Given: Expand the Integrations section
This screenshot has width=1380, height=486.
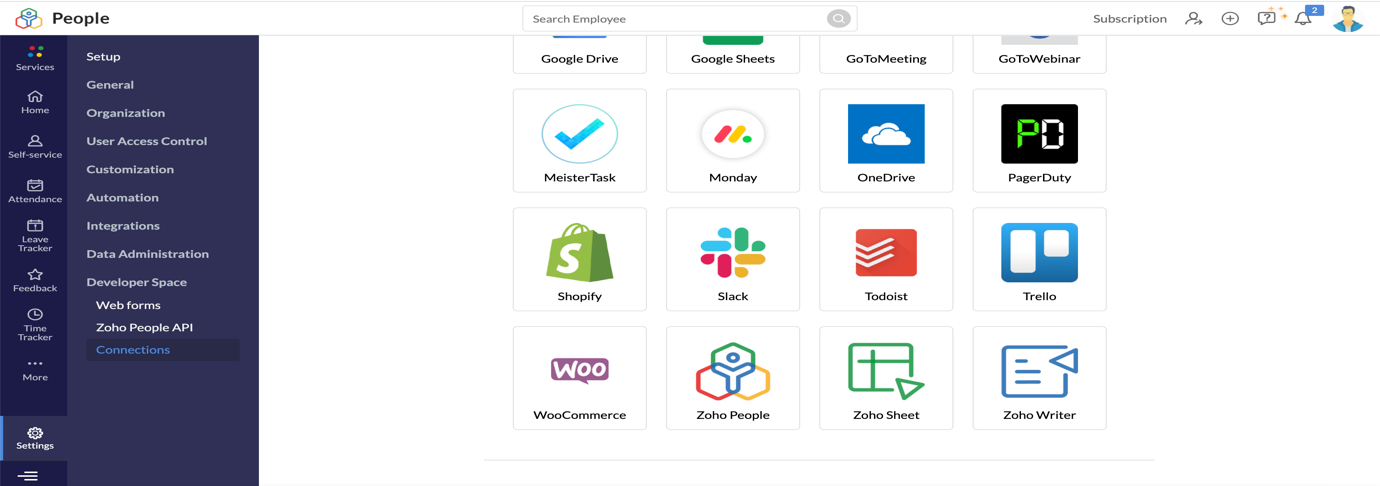Looking at the screenshot, I should pos(123,226).
